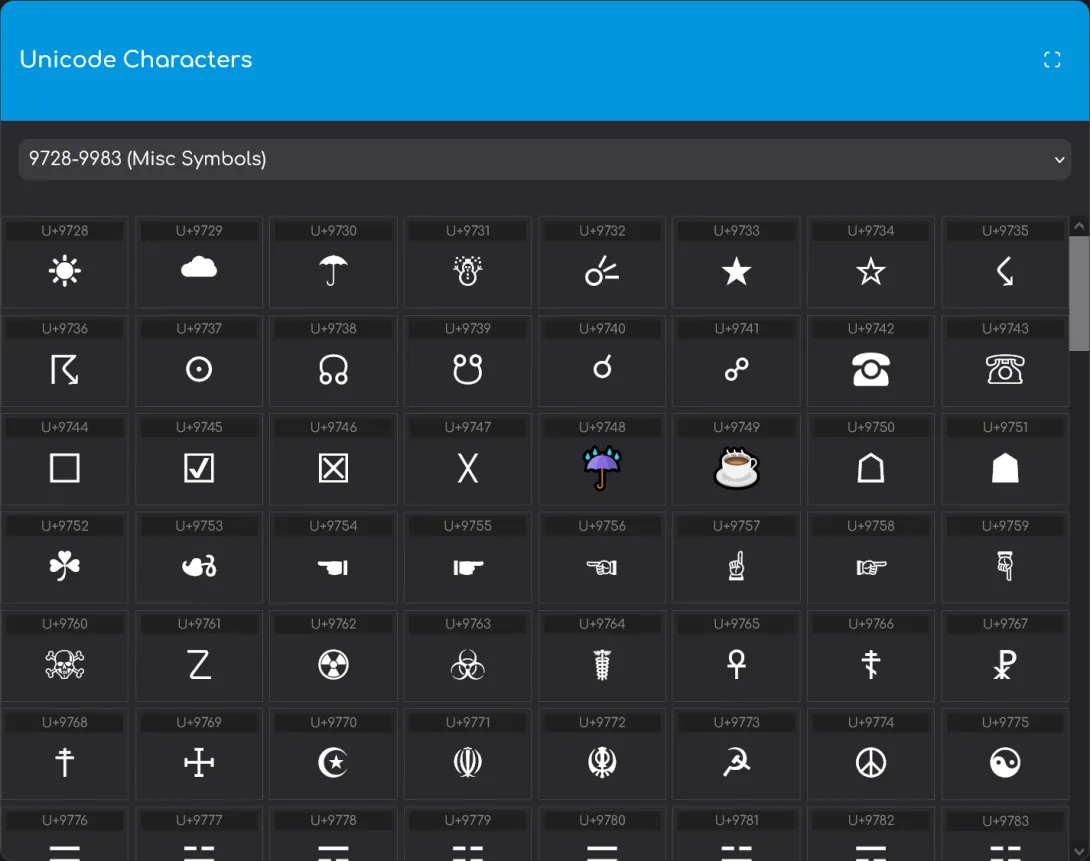Select the yin yang symbol U+9775
1090x861 pixels.
pyautogui.click(x=1005, y=761)
